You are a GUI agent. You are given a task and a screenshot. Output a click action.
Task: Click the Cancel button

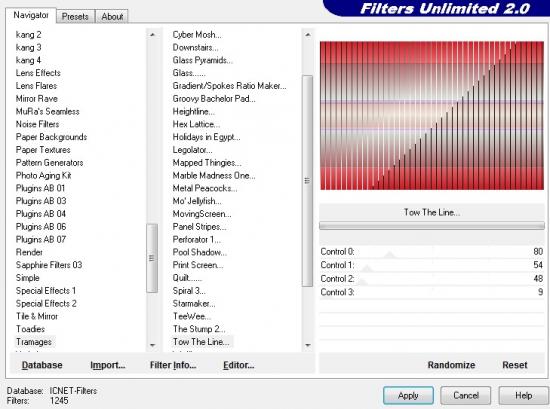(x=466, y=396)
